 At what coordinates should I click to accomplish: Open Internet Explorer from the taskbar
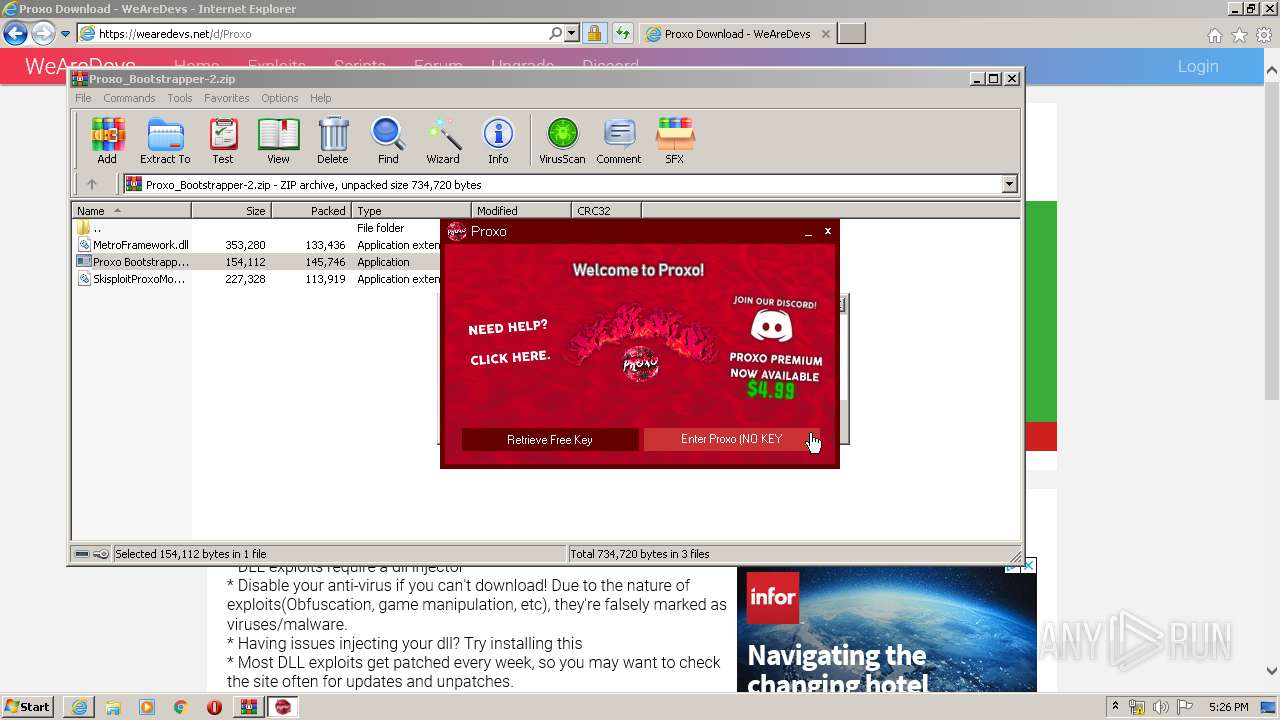79,707
